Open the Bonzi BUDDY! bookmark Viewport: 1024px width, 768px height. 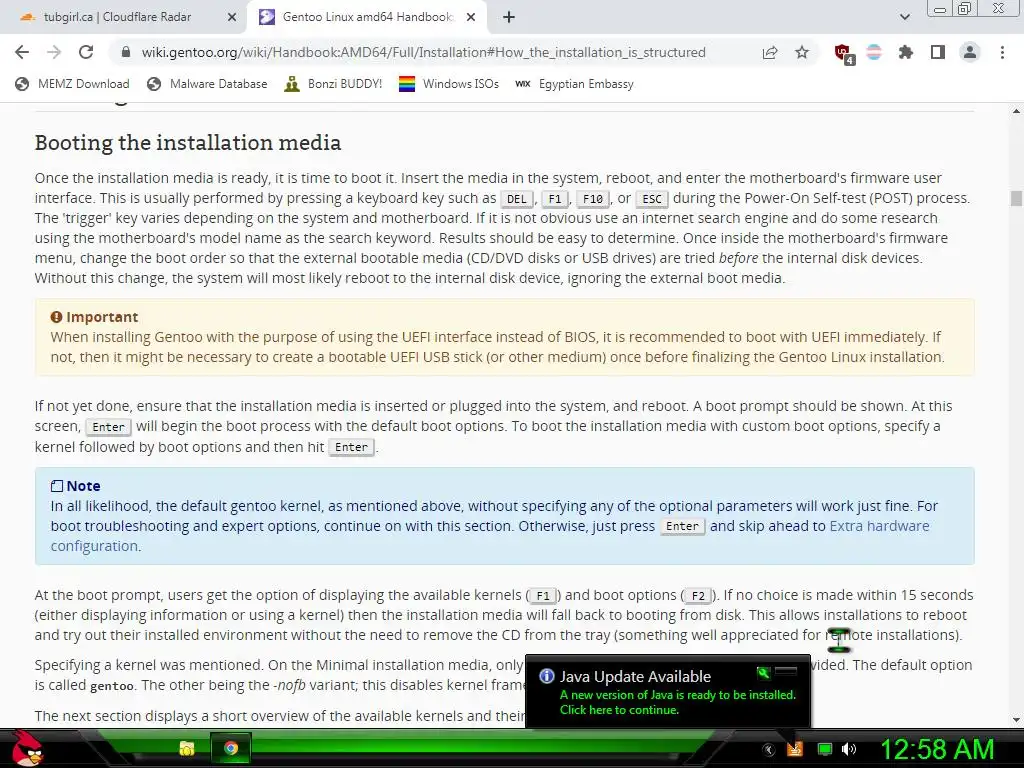(x=333, y=84)
